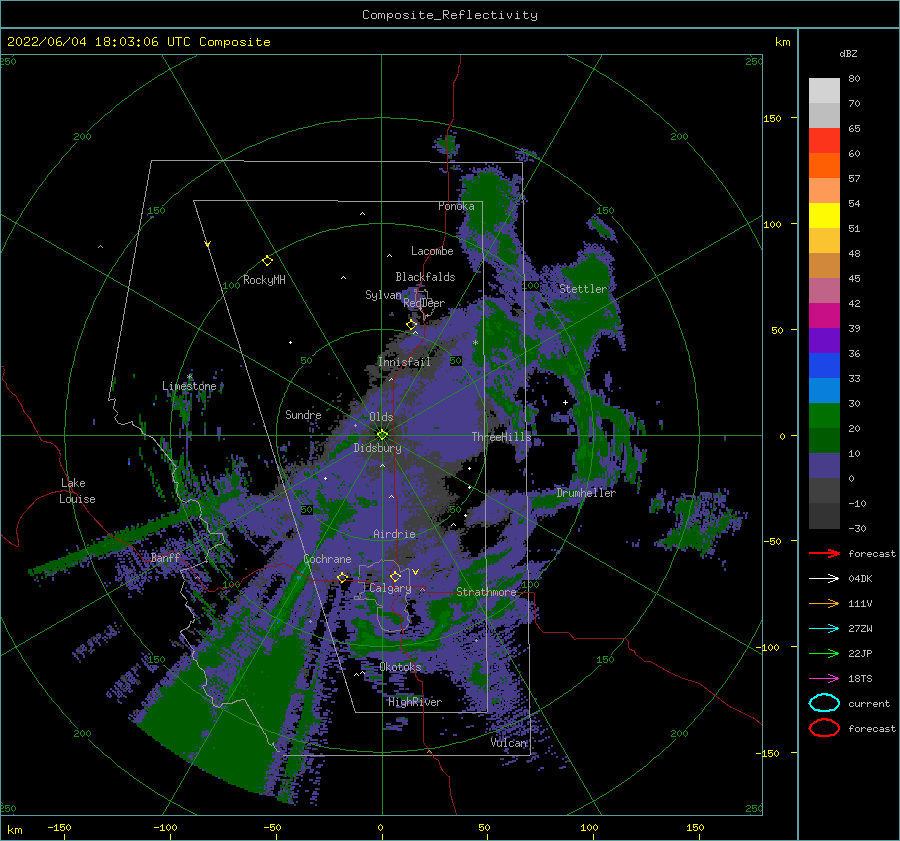900x841 pixels.
Task: Select the 54 dBZ yellow swatch
Action: [824, 215]
